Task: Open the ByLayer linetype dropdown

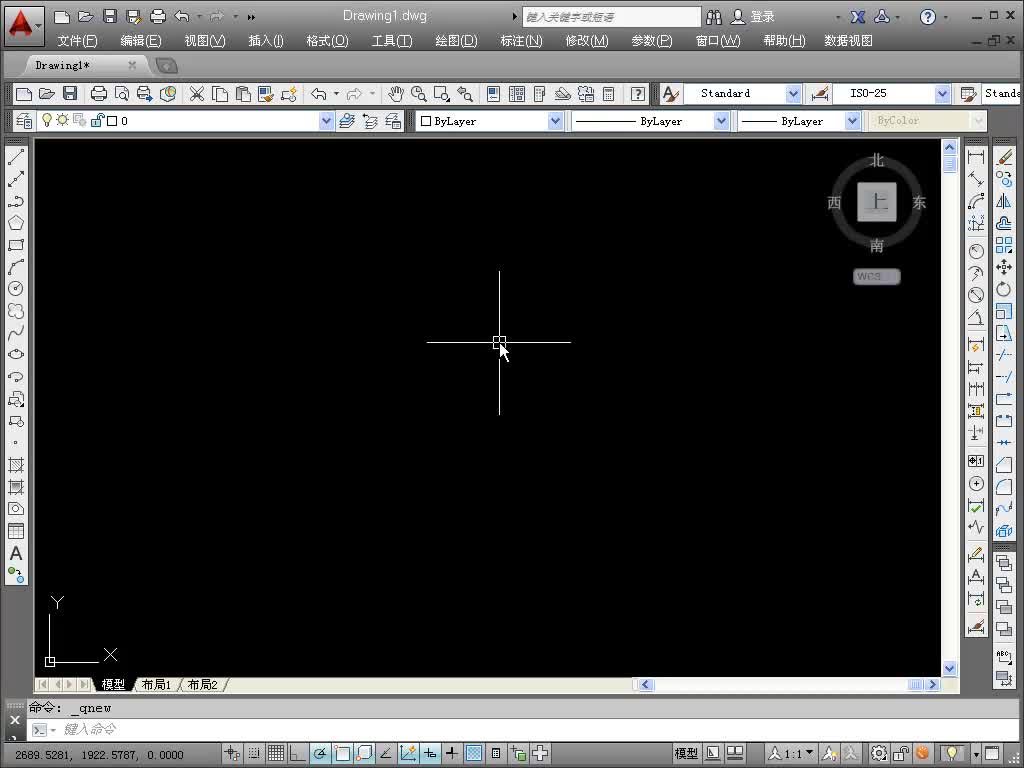Action: point(721,121)
